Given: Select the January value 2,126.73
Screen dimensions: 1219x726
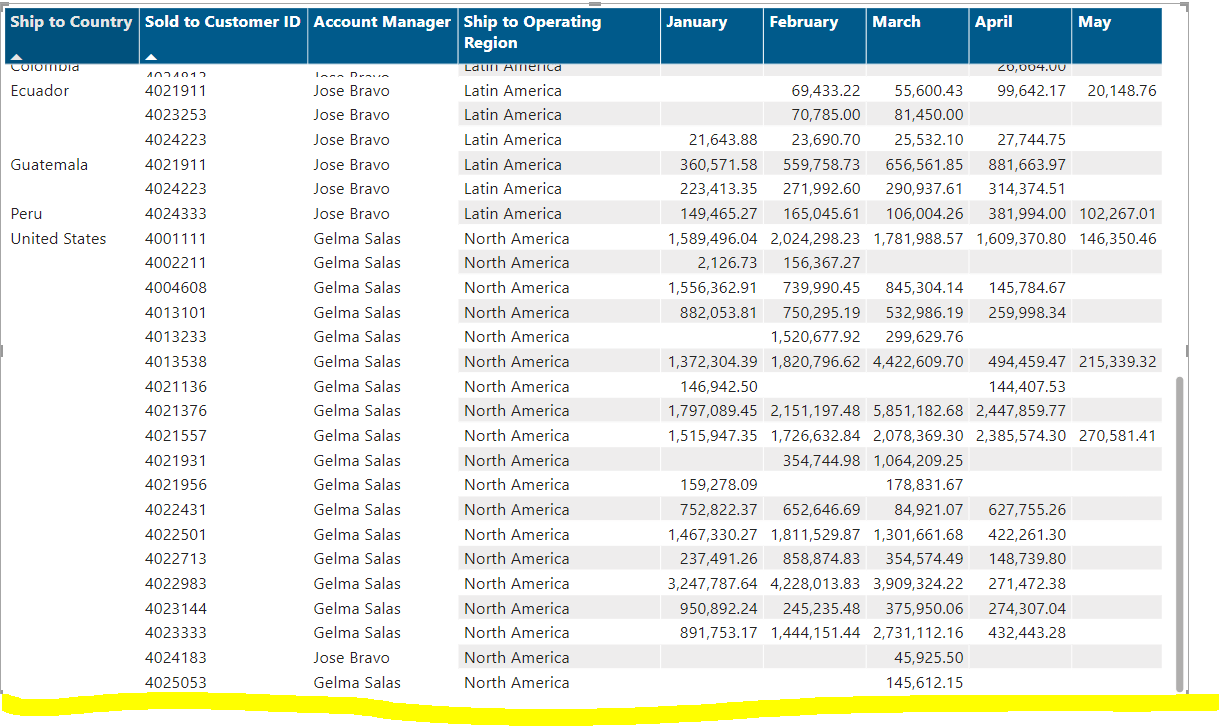Looking at the screenshot, I should [x=728, y=263].
